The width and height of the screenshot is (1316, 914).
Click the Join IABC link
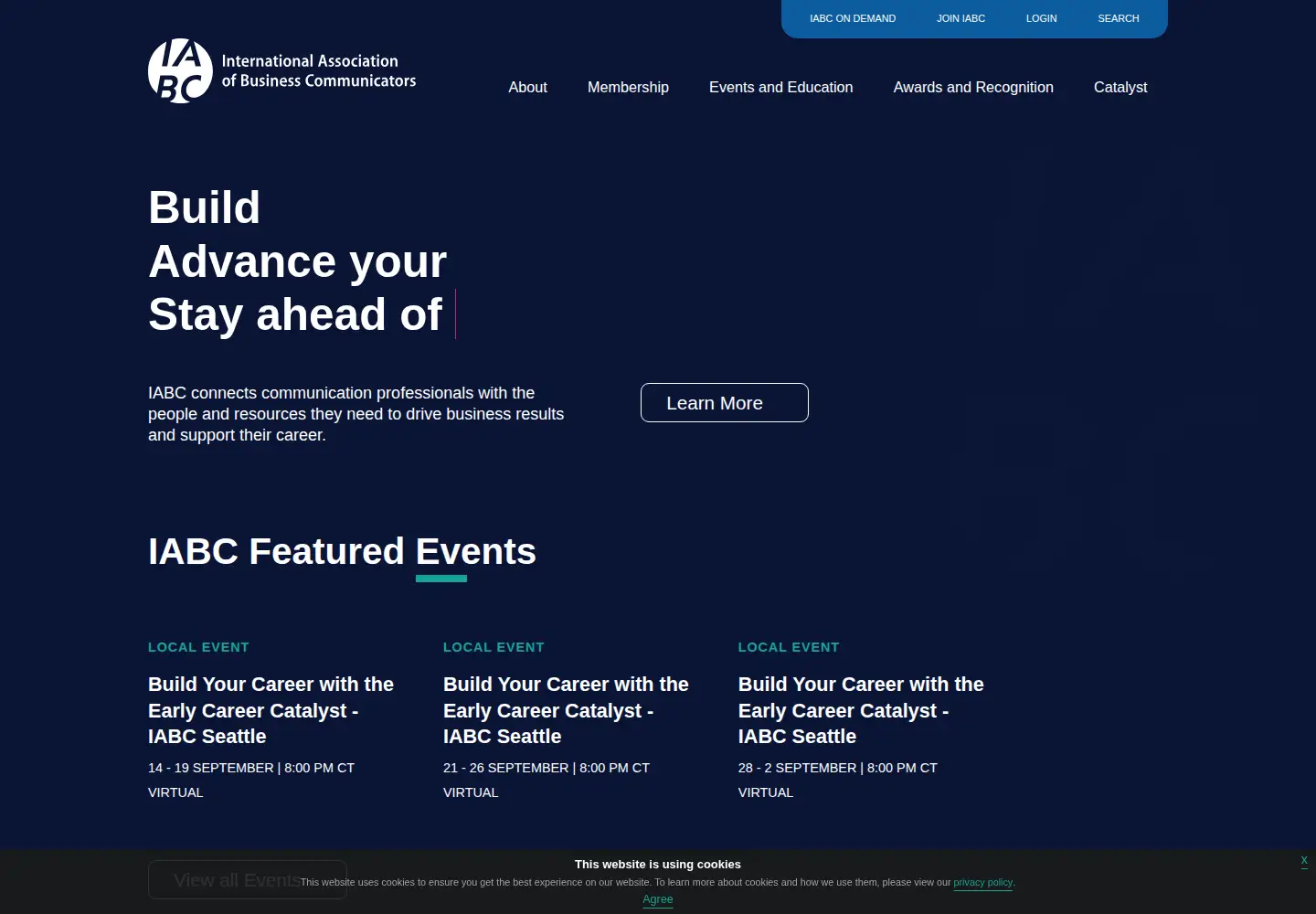point(960,18)
